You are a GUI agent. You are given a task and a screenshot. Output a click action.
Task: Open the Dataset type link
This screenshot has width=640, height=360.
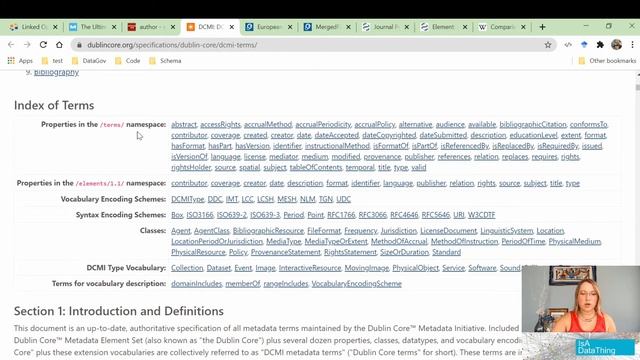[x=219, y=268]
